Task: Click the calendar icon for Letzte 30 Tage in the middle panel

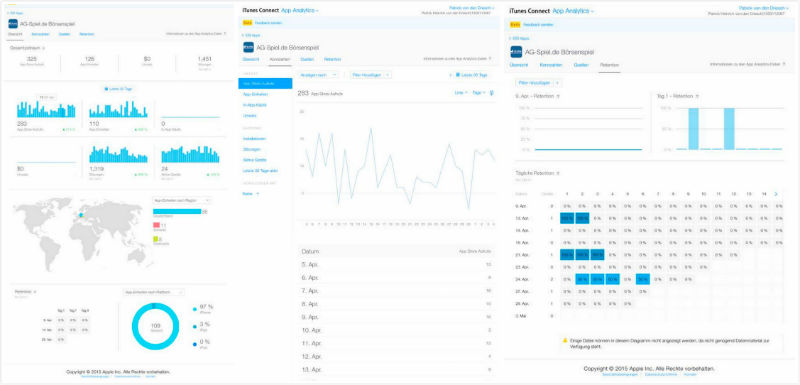Action: tap(458, 75)
